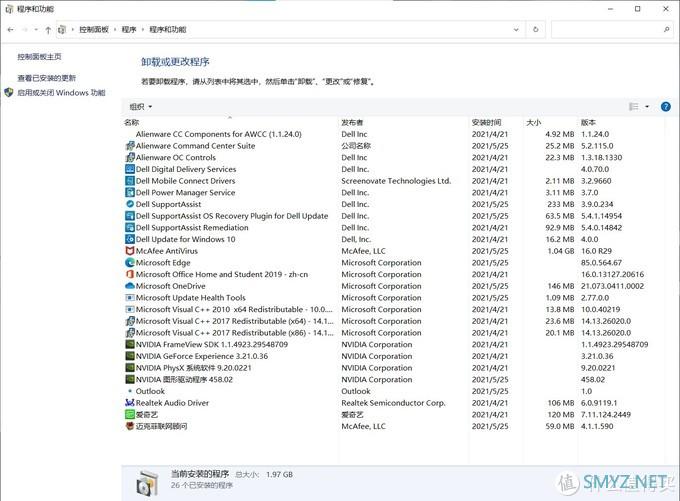This screenshot has height=501, width=680.
Task: Click the refresh button beside address bar
Action: coord(536,29)
